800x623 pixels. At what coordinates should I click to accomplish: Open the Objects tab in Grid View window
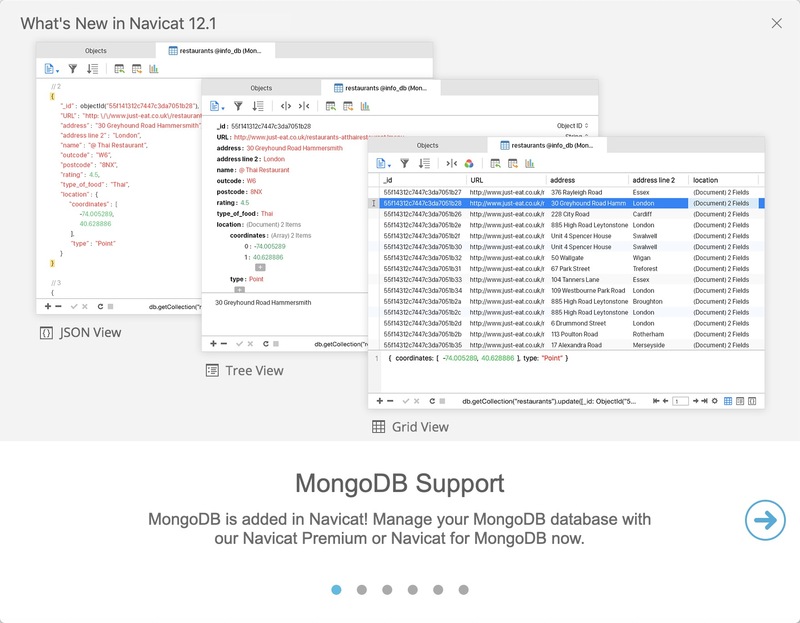(x=428, y=145)
